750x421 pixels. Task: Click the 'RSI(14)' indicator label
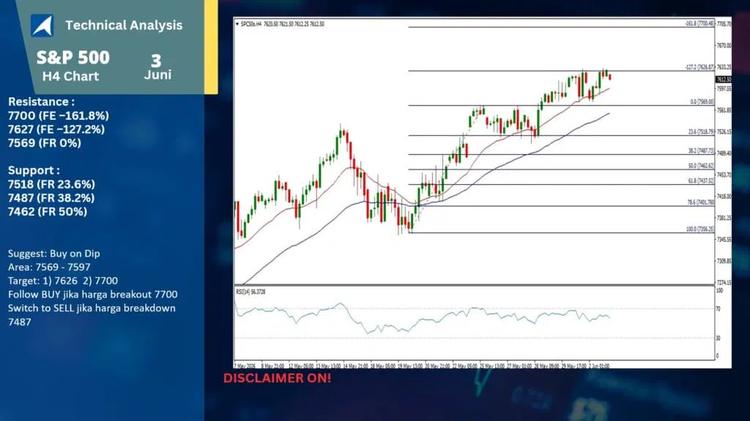(244, 291)
